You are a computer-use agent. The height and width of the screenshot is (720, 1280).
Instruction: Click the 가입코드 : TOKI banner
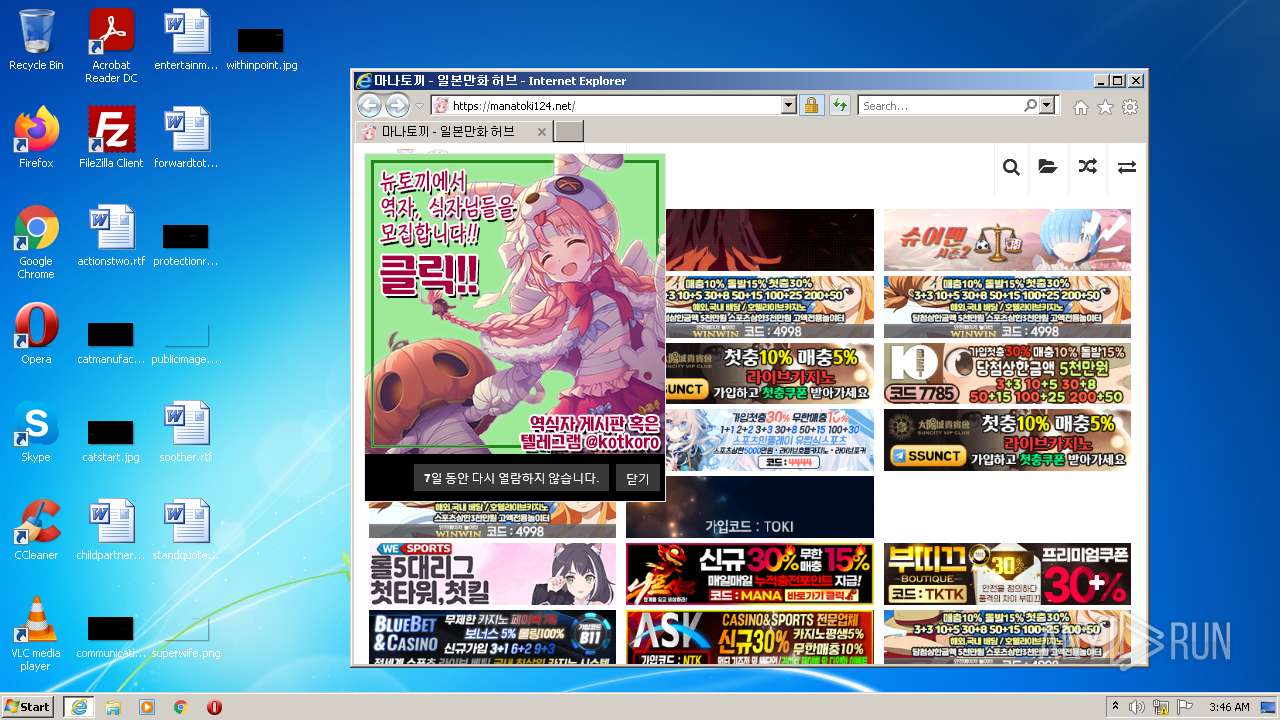(x=749, y=507)
